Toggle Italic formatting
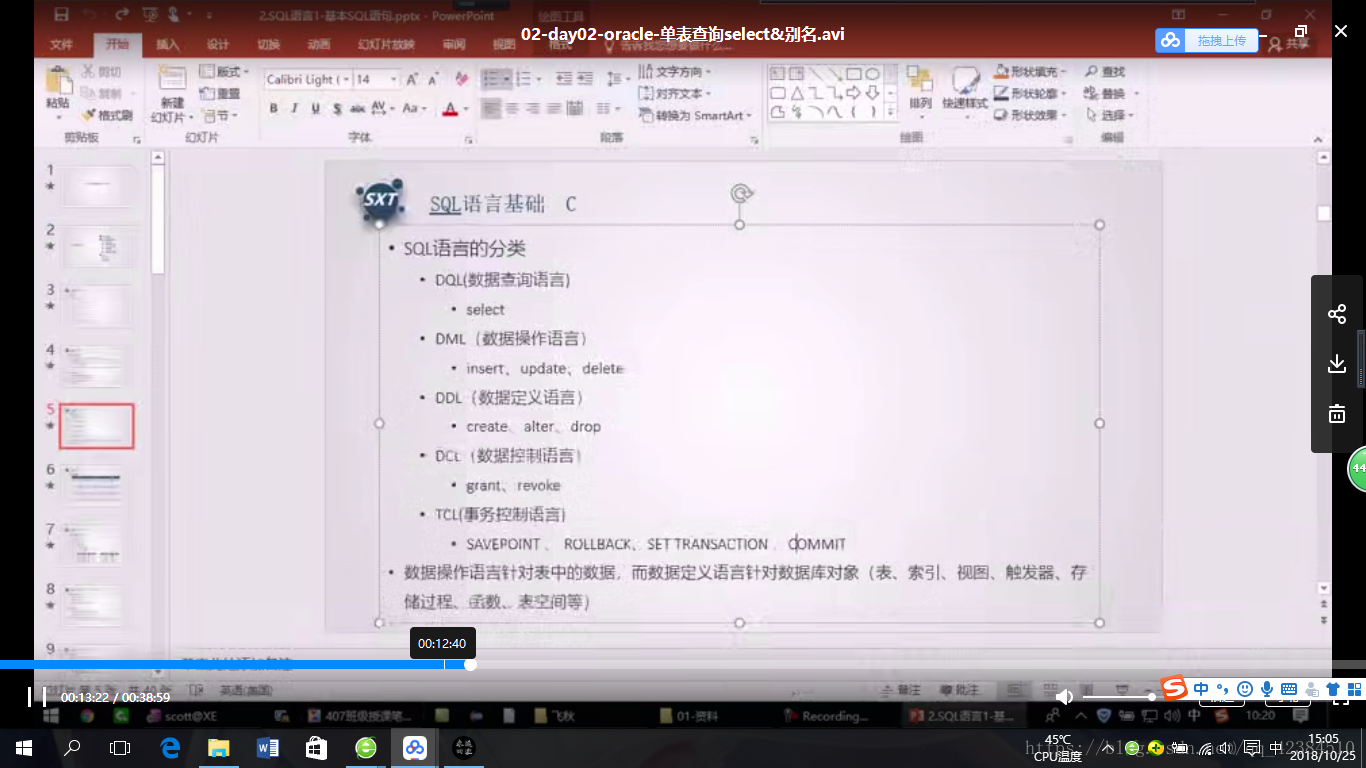Viewport: 1366px width, 768px height. coord(294,109)
